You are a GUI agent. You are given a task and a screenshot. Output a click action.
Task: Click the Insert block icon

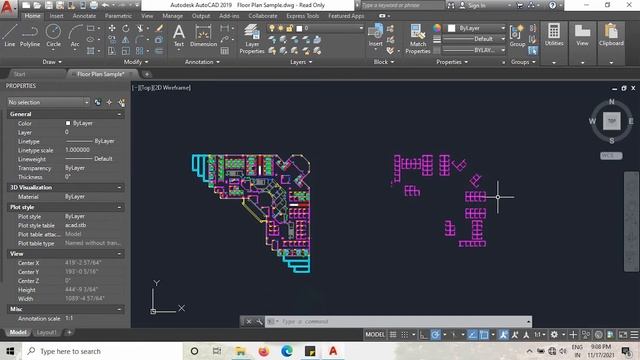[x=375, y=35]
